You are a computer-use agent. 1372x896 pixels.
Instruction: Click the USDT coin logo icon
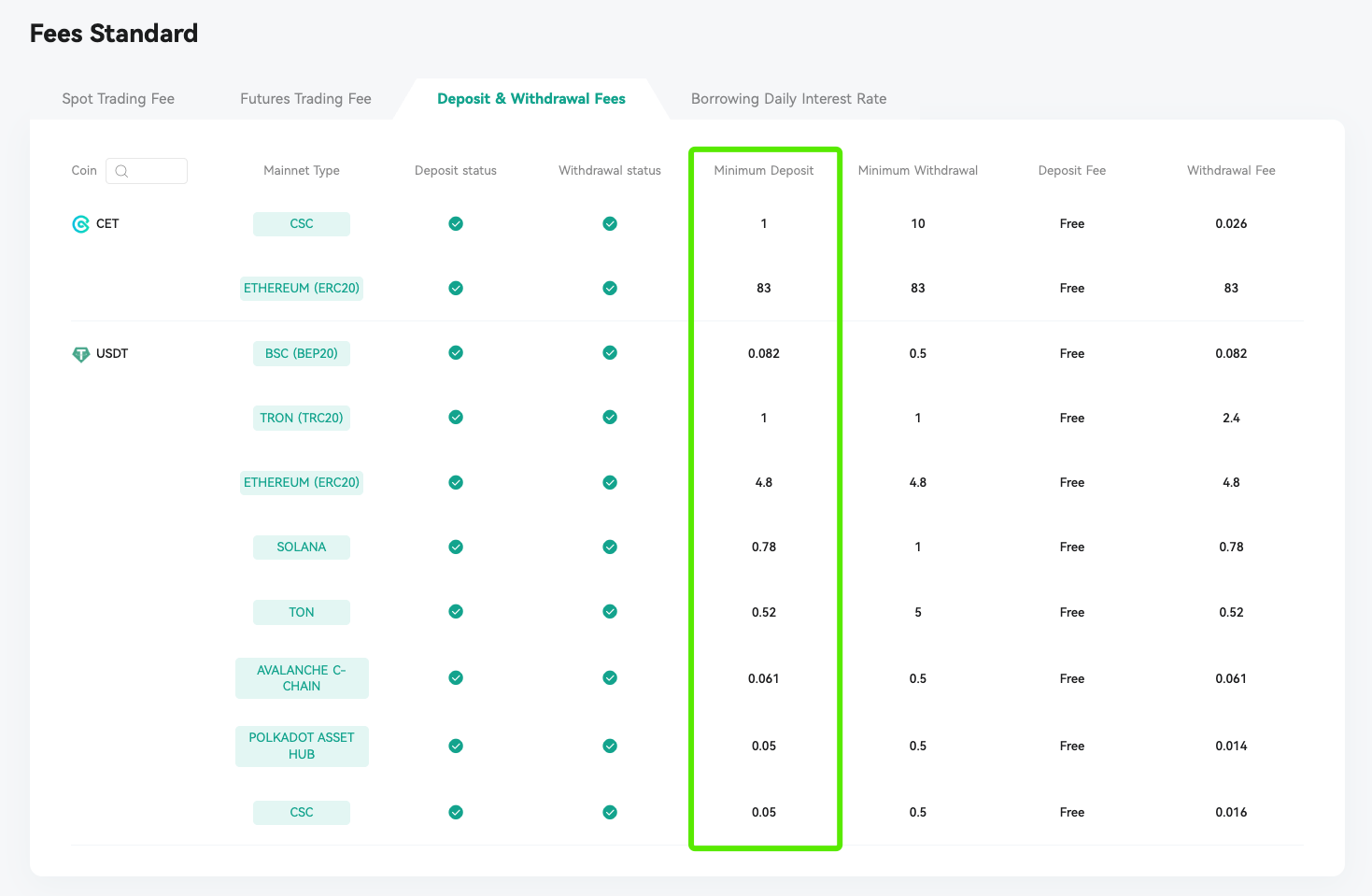pos(80,354)
